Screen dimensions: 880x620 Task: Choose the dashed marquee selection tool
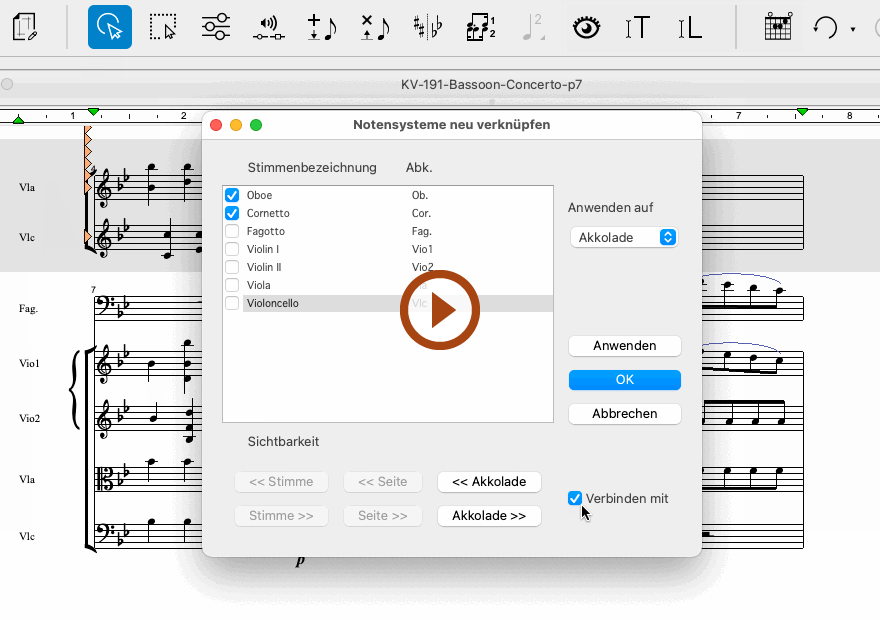162,27
